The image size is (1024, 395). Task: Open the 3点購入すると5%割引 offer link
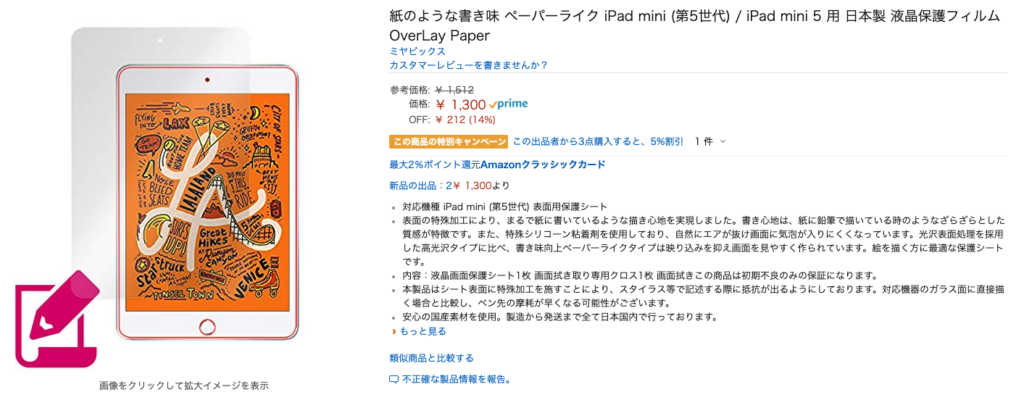pos(598,141)
